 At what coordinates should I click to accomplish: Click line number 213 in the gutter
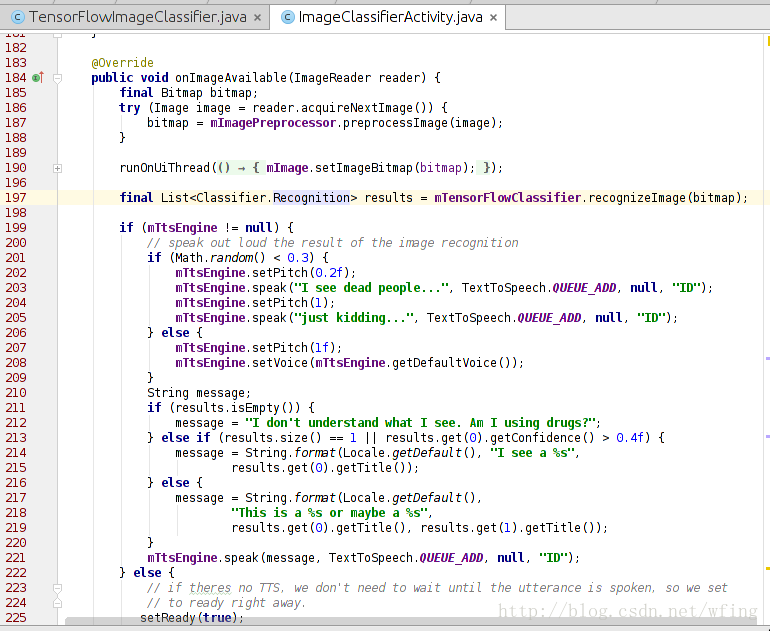[16, 438]
